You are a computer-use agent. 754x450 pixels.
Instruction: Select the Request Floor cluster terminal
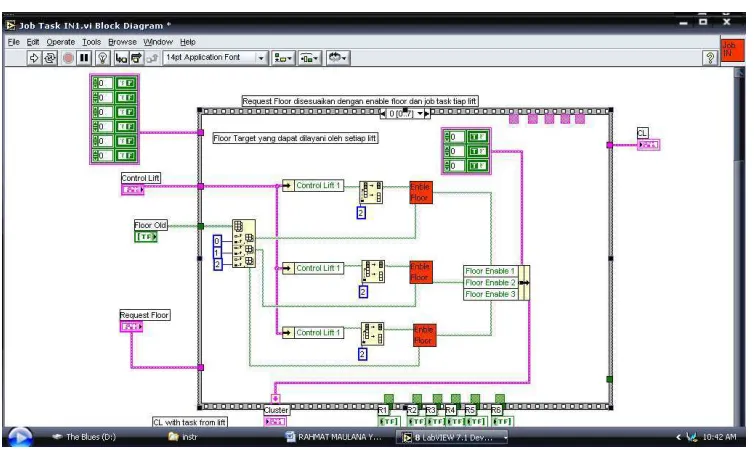click(x=131, y=327)
